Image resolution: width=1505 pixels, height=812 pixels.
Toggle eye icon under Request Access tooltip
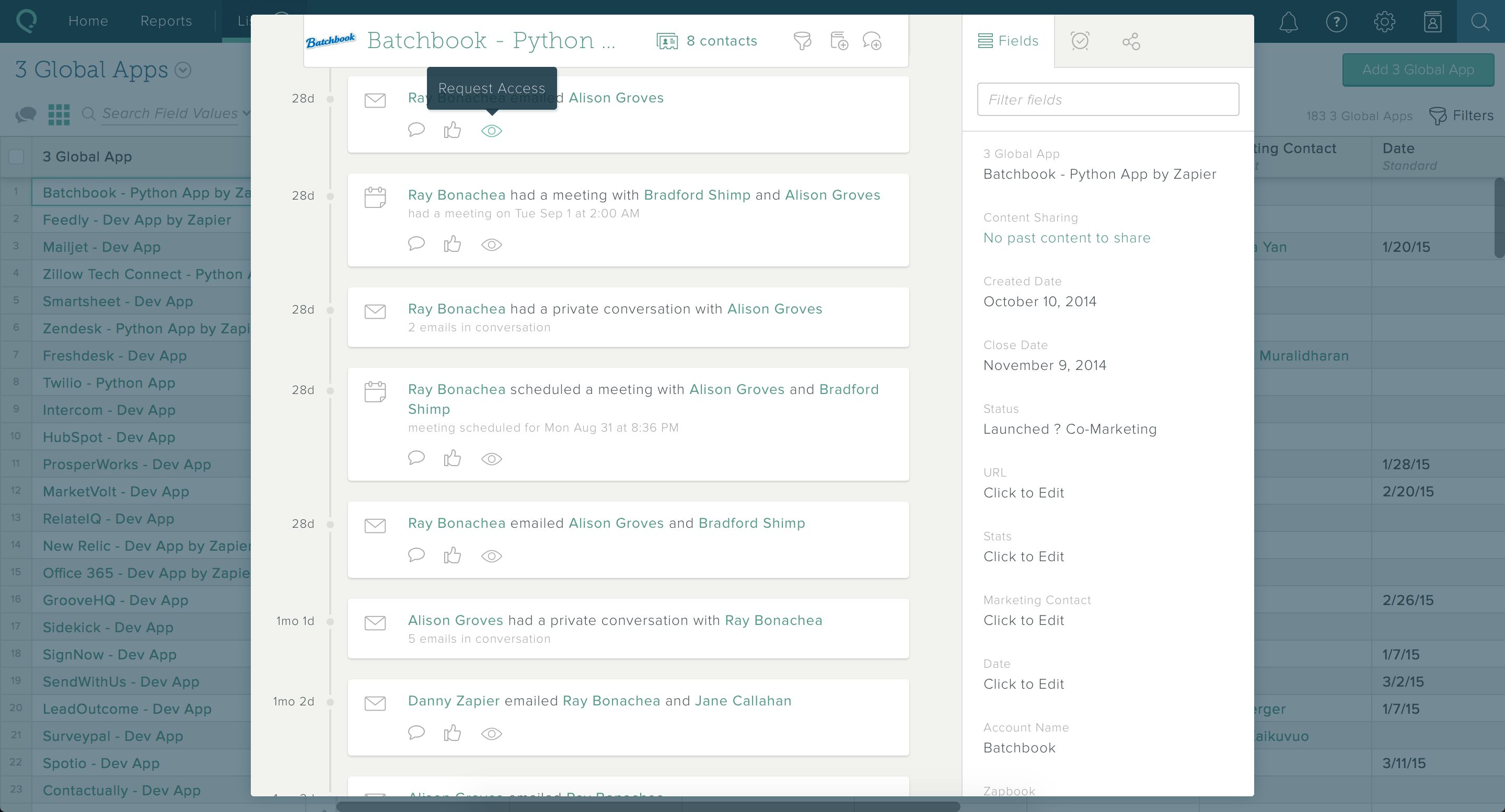tap(491, 131)
